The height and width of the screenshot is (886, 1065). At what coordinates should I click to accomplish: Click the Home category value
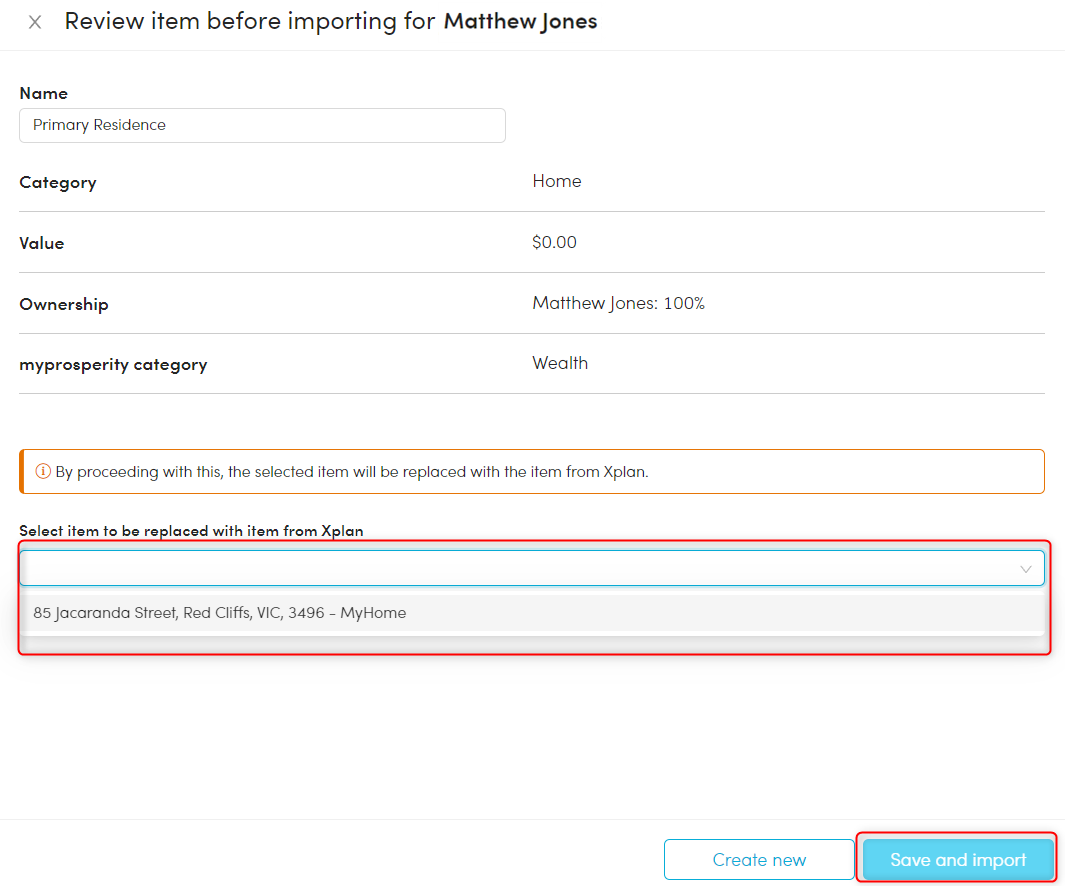[557, 181]
